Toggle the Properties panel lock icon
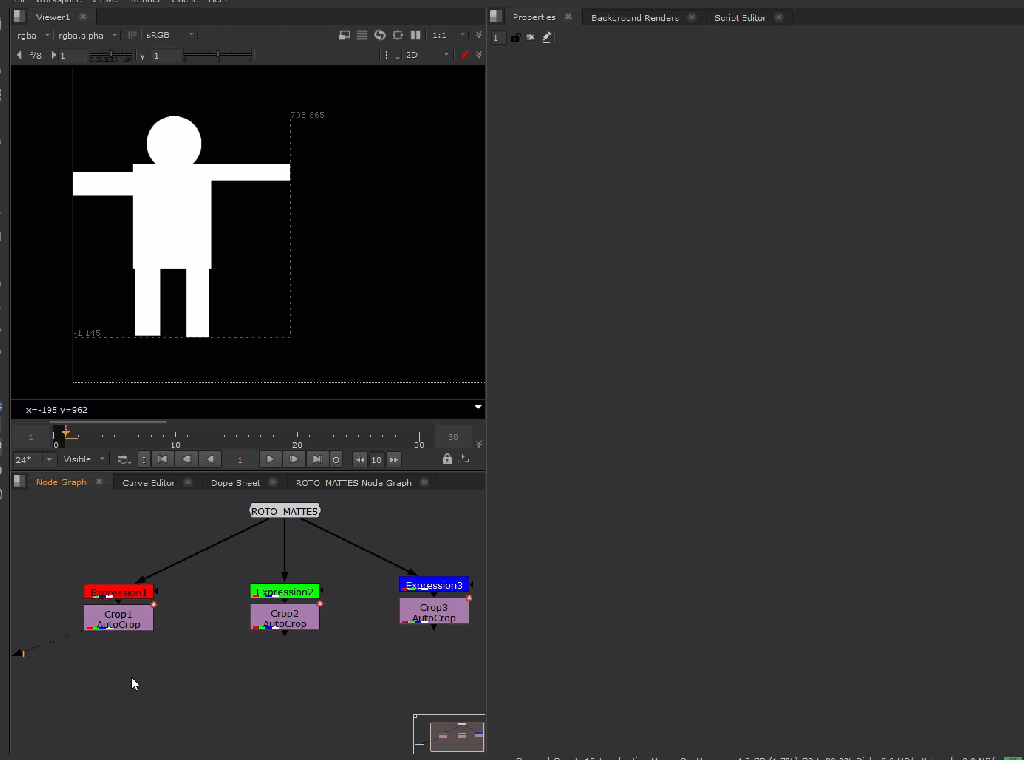Viewport: 1024px width, 760px height. 515,37
